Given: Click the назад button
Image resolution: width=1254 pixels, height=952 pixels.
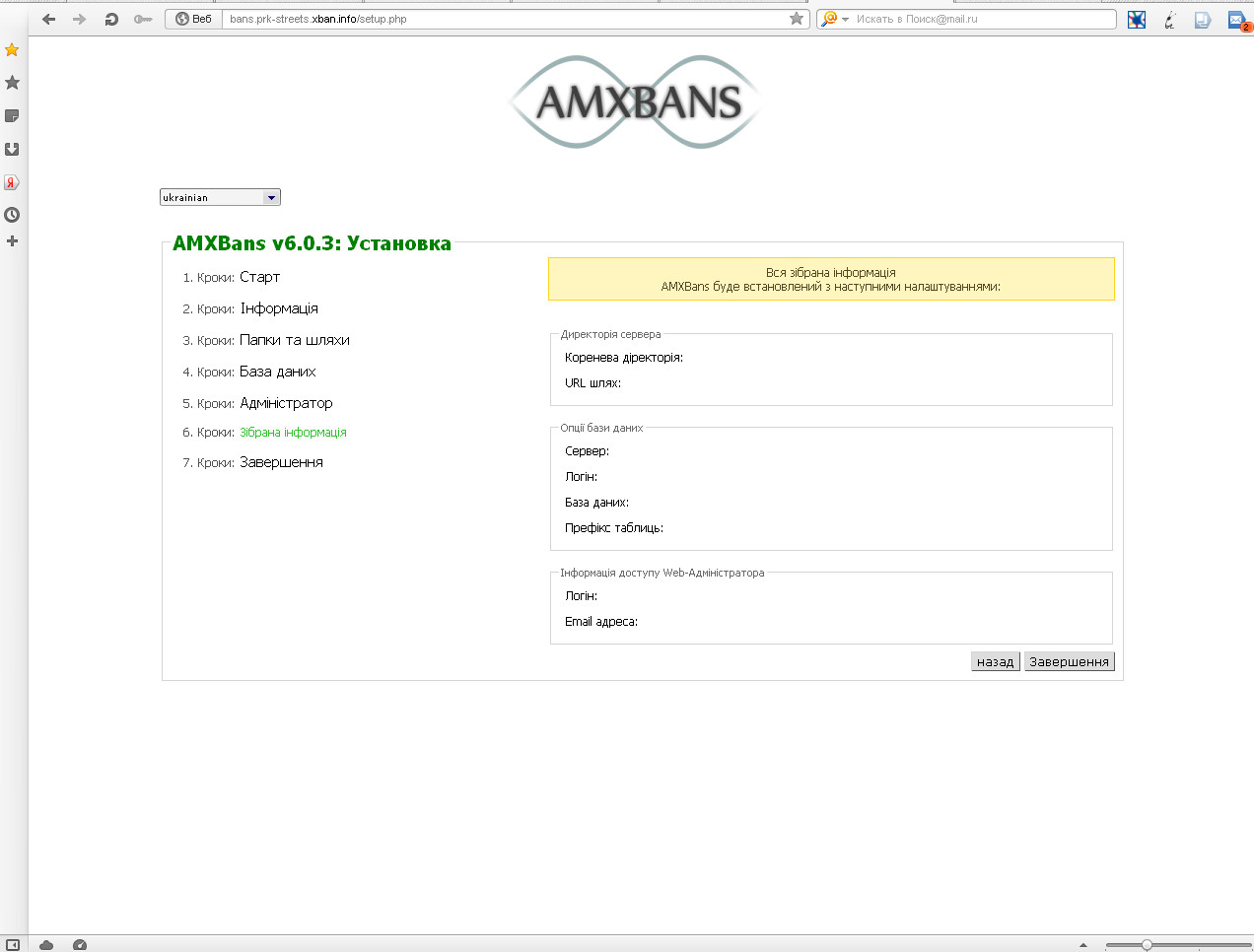Looking at the screenshot, I should [x=995, y=661].
